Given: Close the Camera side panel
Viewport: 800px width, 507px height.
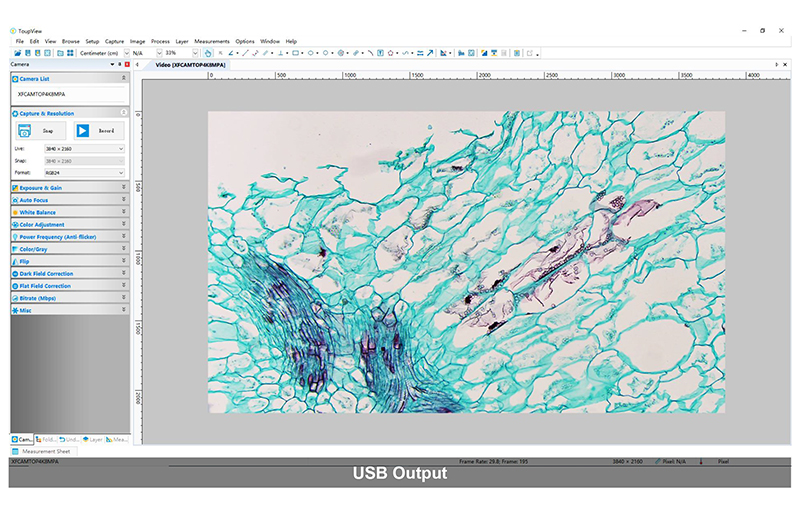Looking at the screenshot, I should click(126, 64).
